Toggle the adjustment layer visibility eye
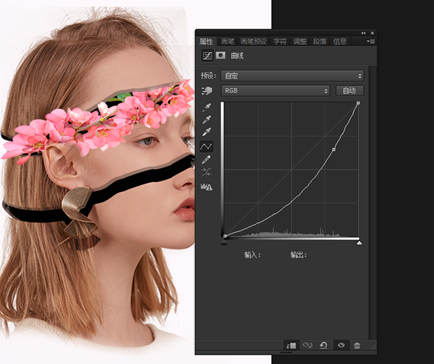The image size is (434, 364). (x=341, y=345)
